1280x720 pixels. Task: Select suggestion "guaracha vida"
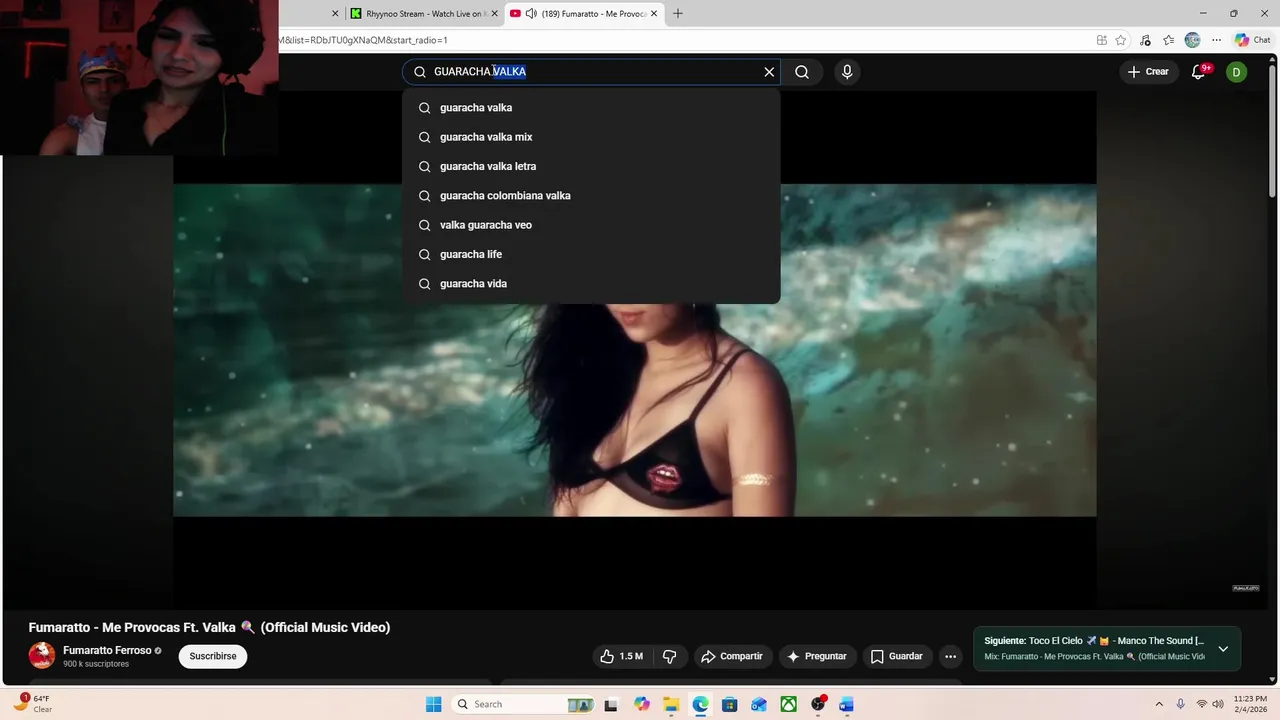click(591, 284)
